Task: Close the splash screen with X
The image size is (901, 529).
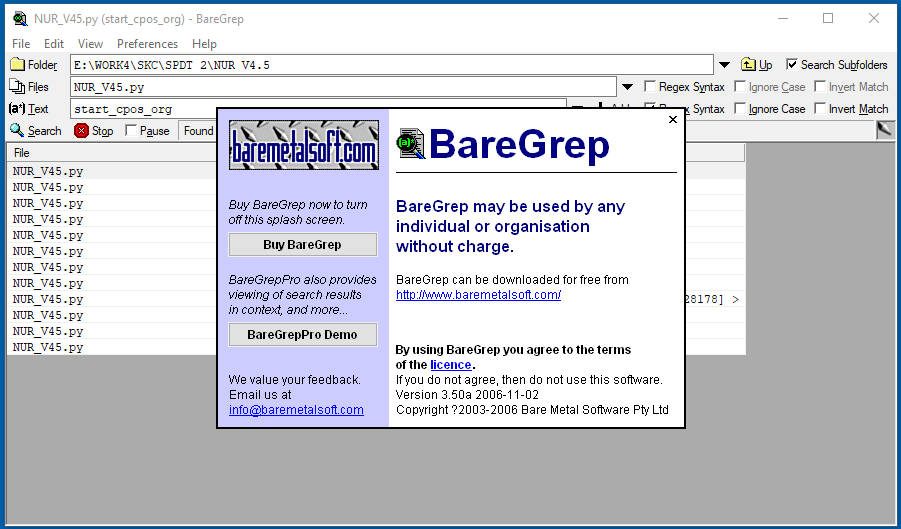Action: coord(673,119)
